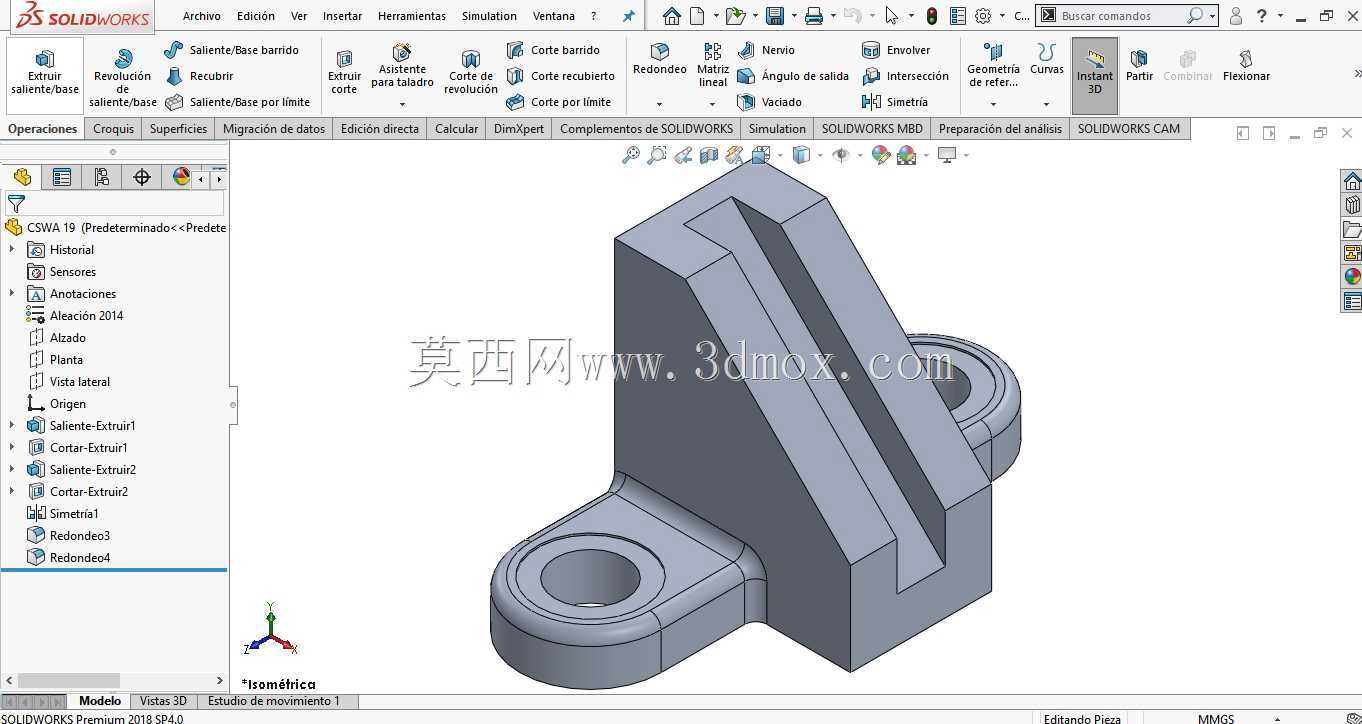1362x724 pixels.
Task: Select the Nervio rib tool
Action: point(766,50)
